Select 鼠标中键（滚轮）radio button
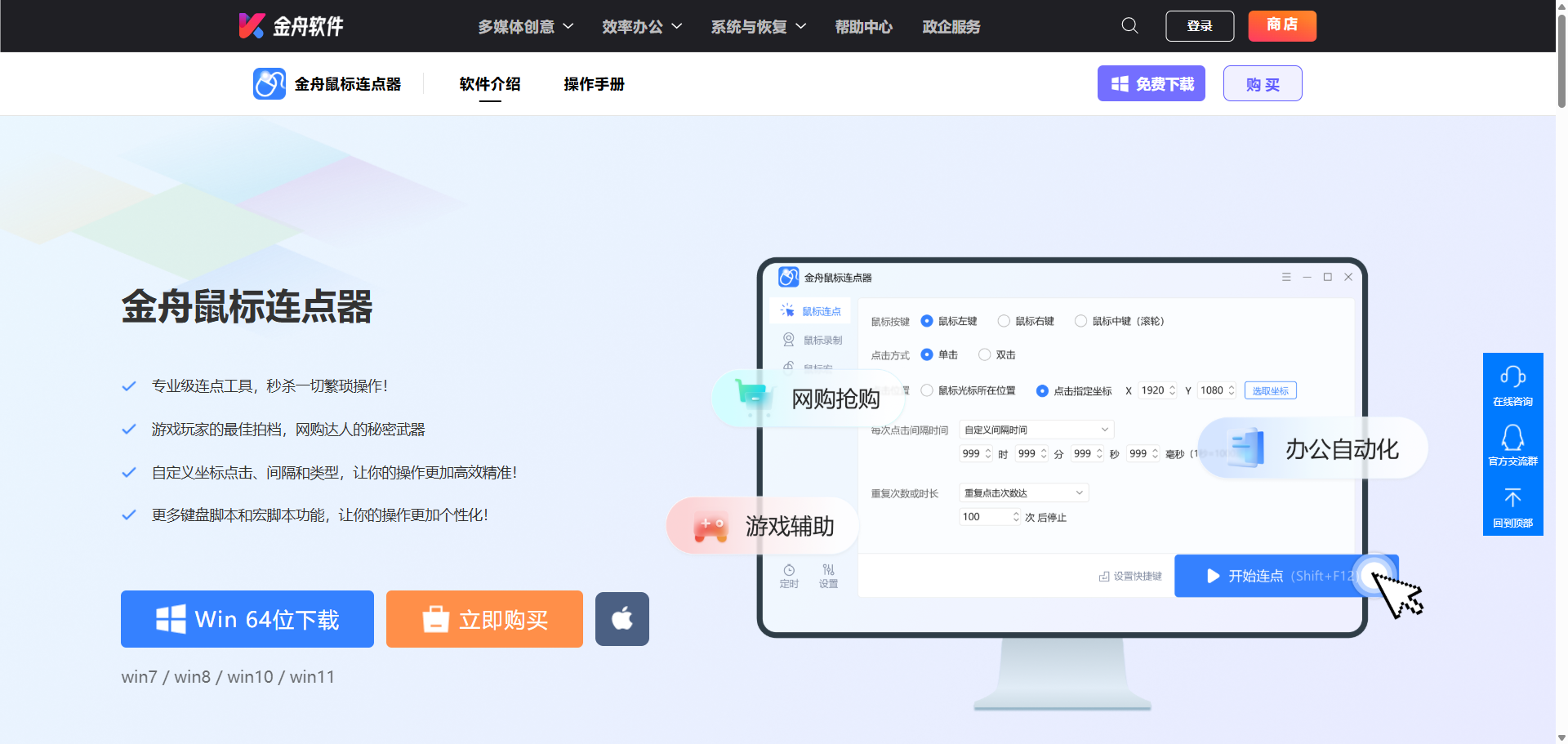The width and height of the screenshot is (1568, 744). coord(1080,321)
